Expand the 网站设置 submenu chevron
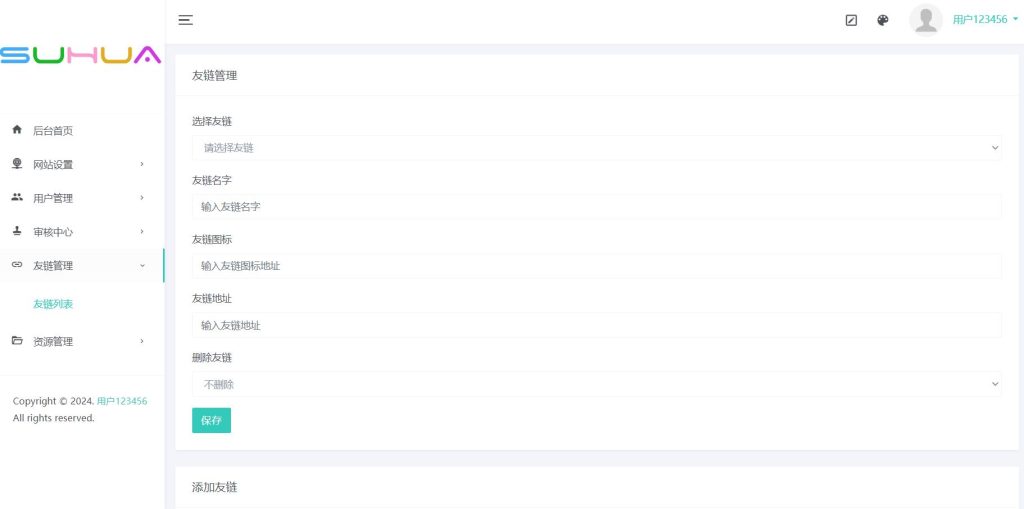 tap(142, 164)
